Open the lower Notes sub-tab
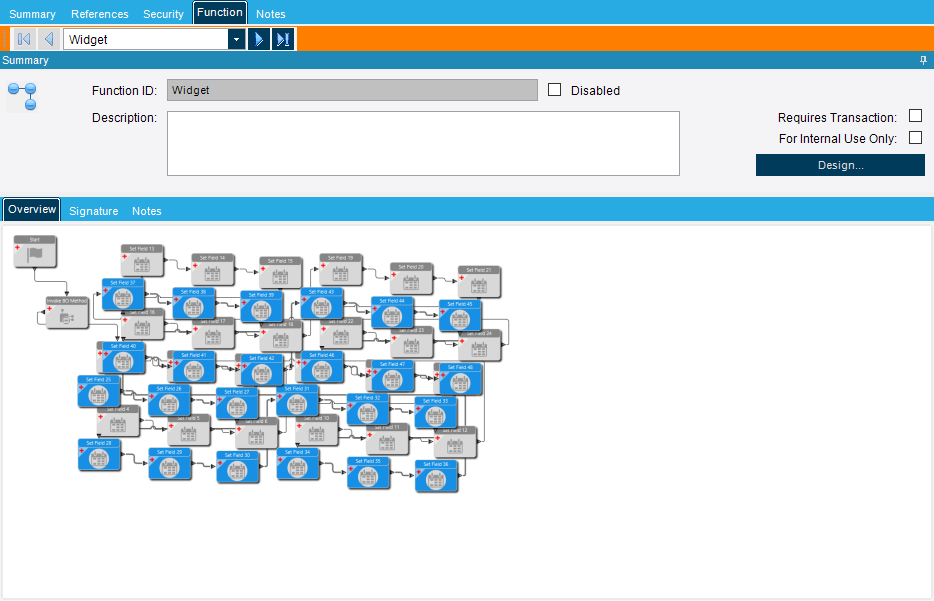The height and width of the screenshot is (601, 934). (x=147, y=211)
